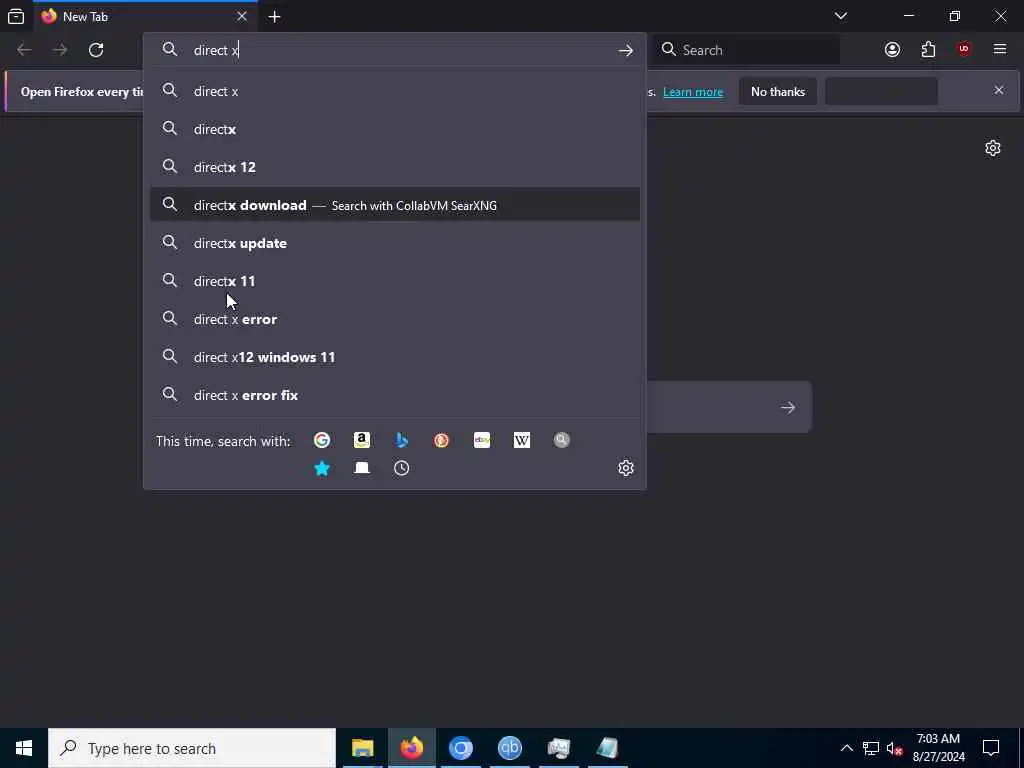Viewport: 1024px width, 768px height.
Task: Open the network tray icon
Action: tap(871, 748)
